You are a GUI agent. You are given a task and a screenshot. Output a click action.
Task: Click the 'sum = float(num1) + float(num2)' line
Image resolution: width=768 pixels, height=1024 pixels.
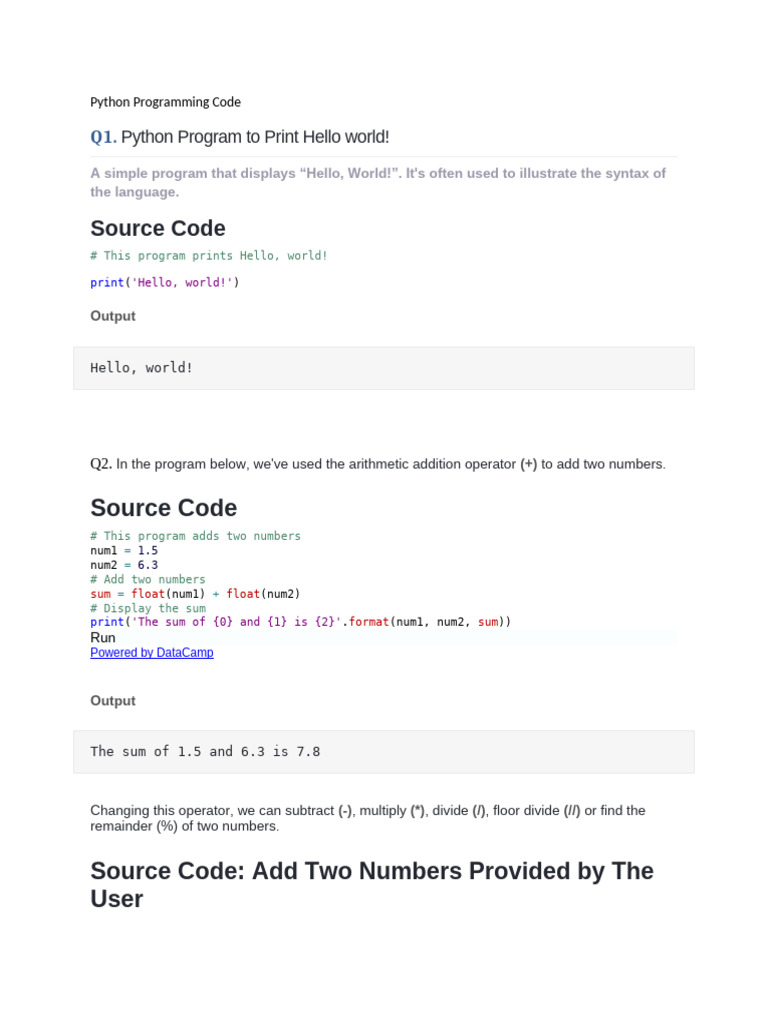coord(195,593)
